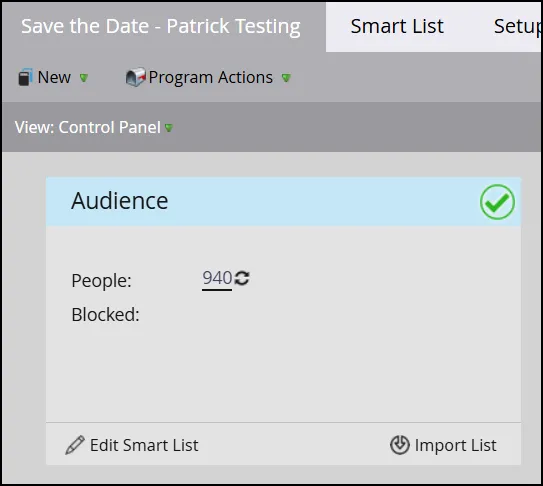Click the Audience green checkmark status icon
This screenshot has height=486, width=543.
[x=497, y=202]
